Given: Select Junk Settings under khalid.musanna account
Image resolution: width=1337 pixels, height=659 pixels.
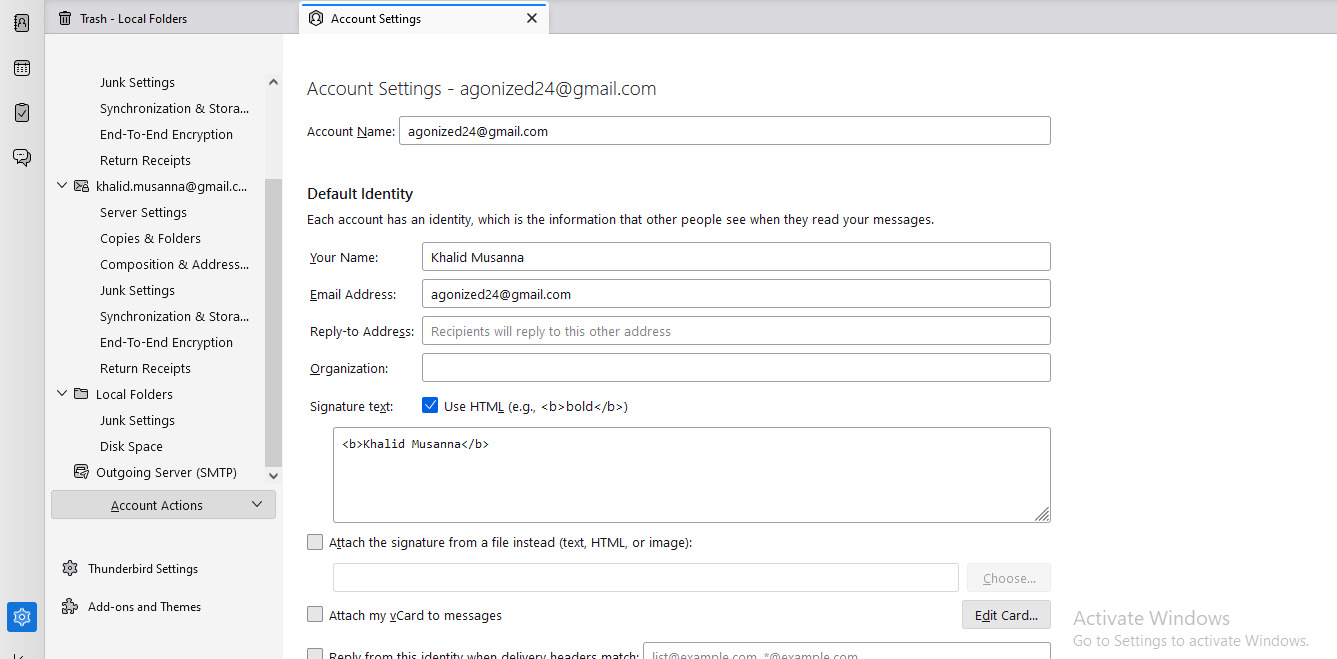Looking at the screenshot, I should (137, 290).
